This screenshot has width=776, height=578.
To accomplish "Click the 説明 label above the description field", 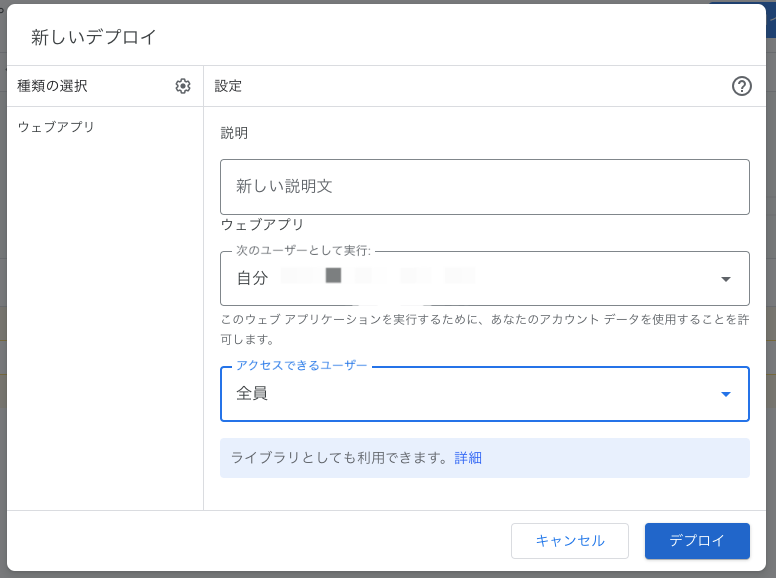I will pos(234,133).
